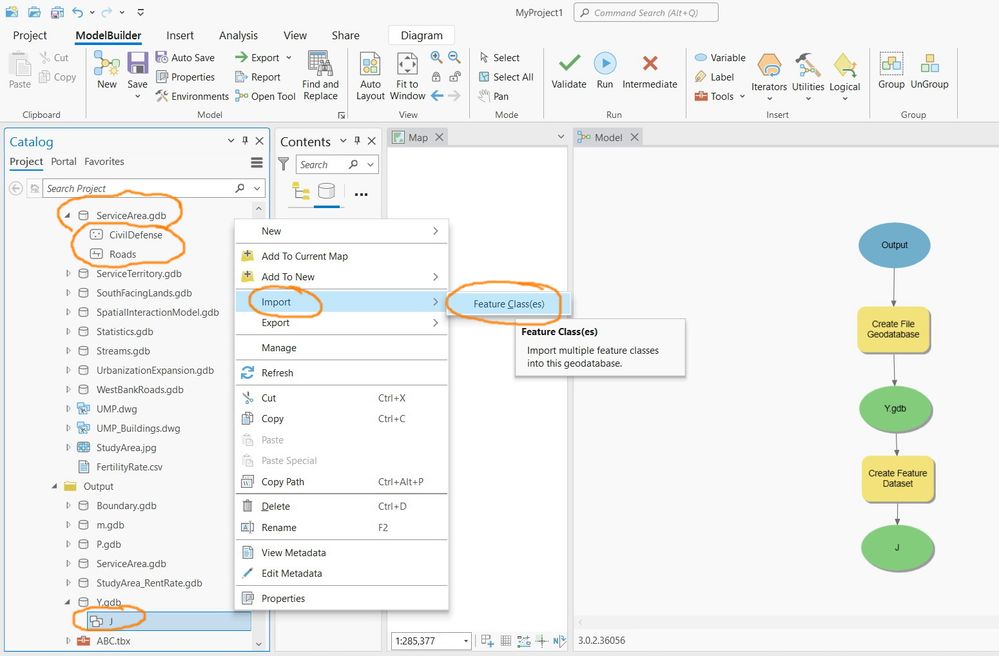Switch to Portal tab in Catalog
The width and height of the screenshot is (999, 656).
64,162
